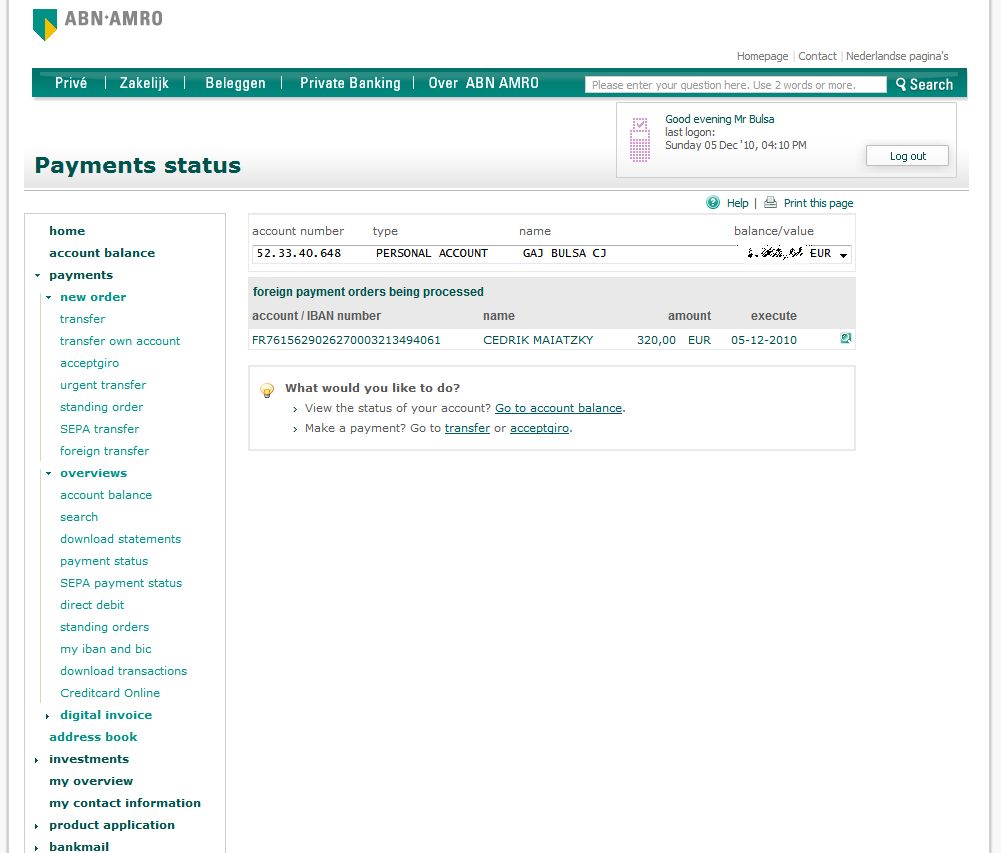Expand the investments menu section
The height and width of the screenshot is (853, 1001).
coord(37,760)
